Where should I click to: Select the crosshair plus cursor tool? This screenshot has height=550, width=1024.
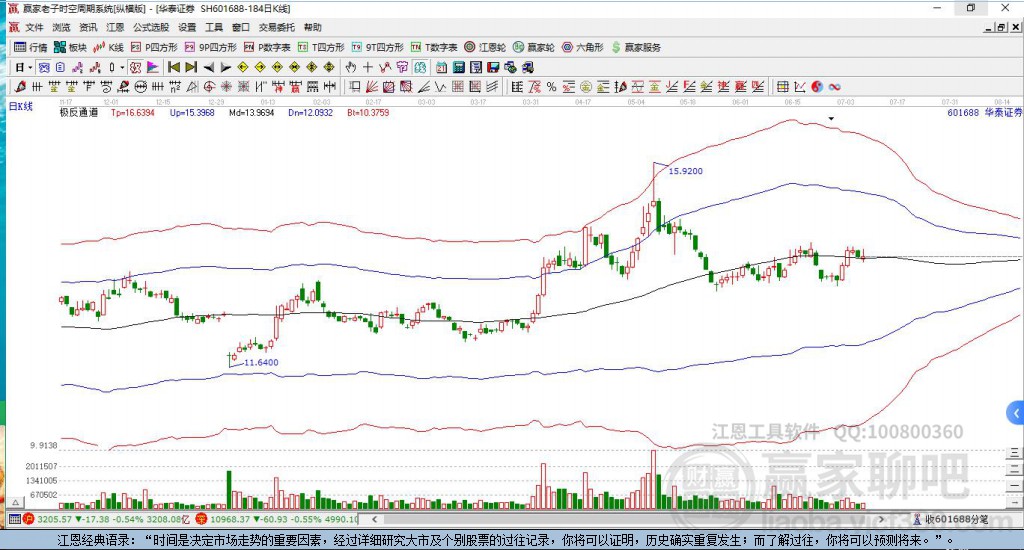click(x=368, y=67)
